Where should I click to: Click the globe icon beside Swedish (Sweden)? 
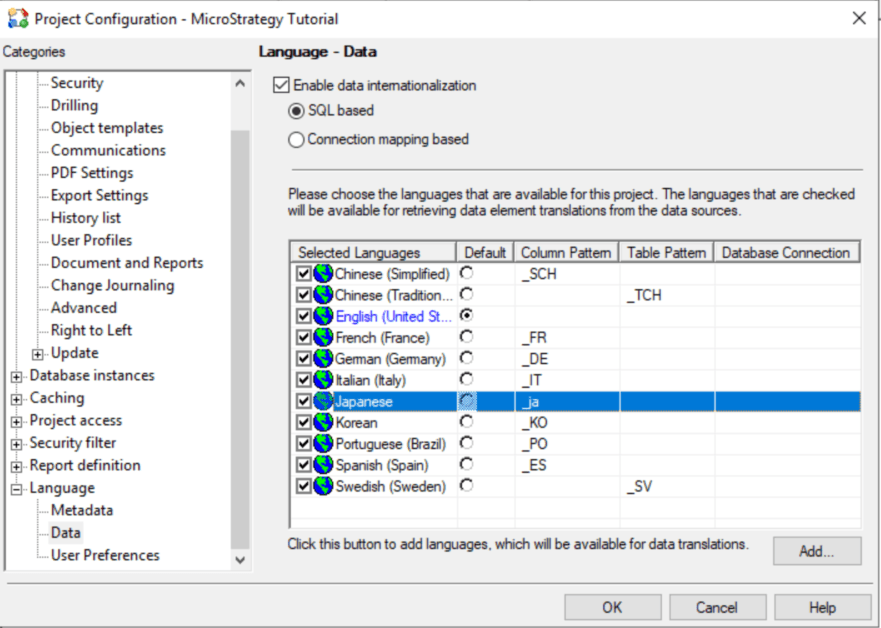323,486
